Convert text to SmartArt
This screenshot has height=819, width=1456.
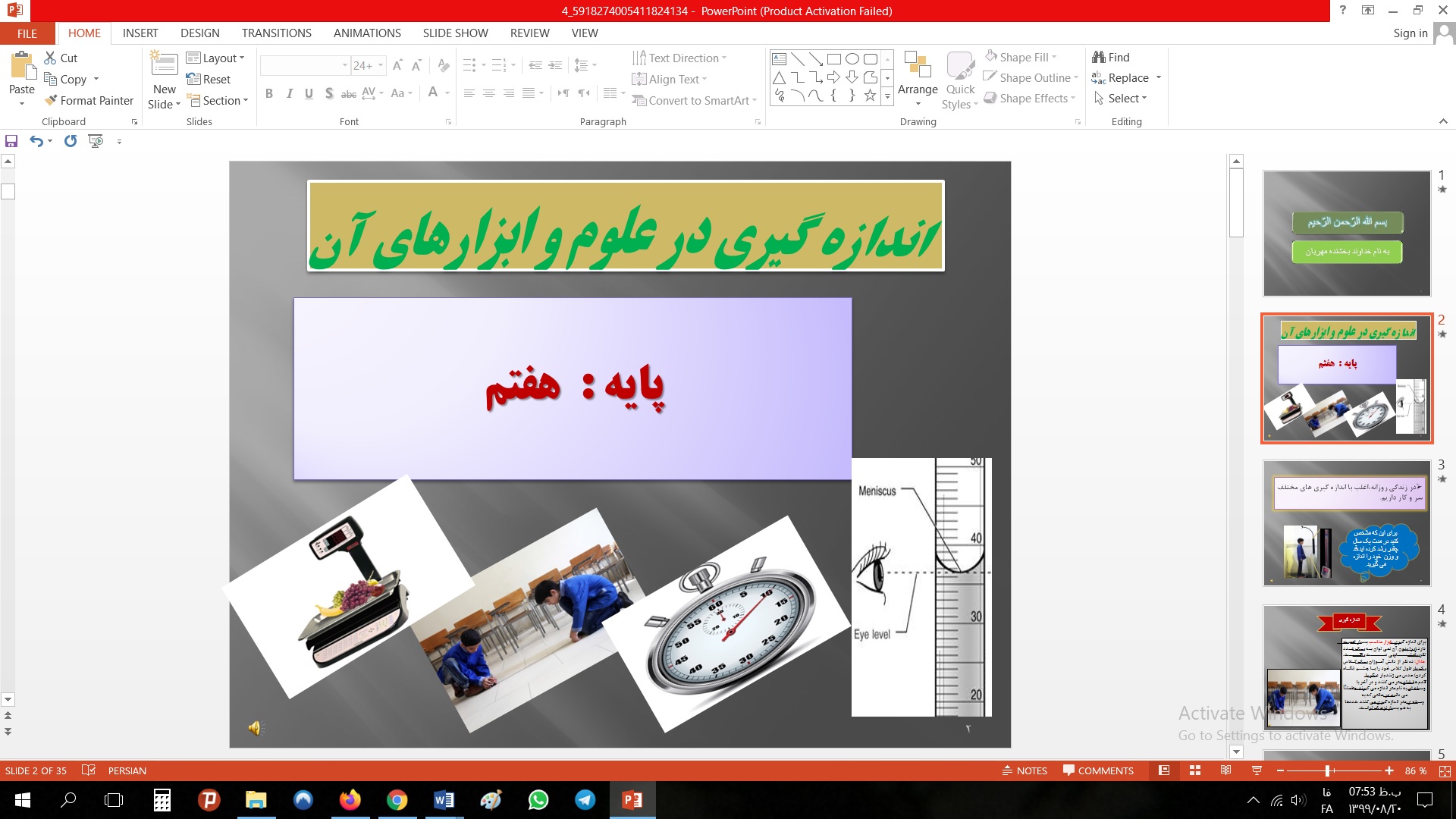692,100
